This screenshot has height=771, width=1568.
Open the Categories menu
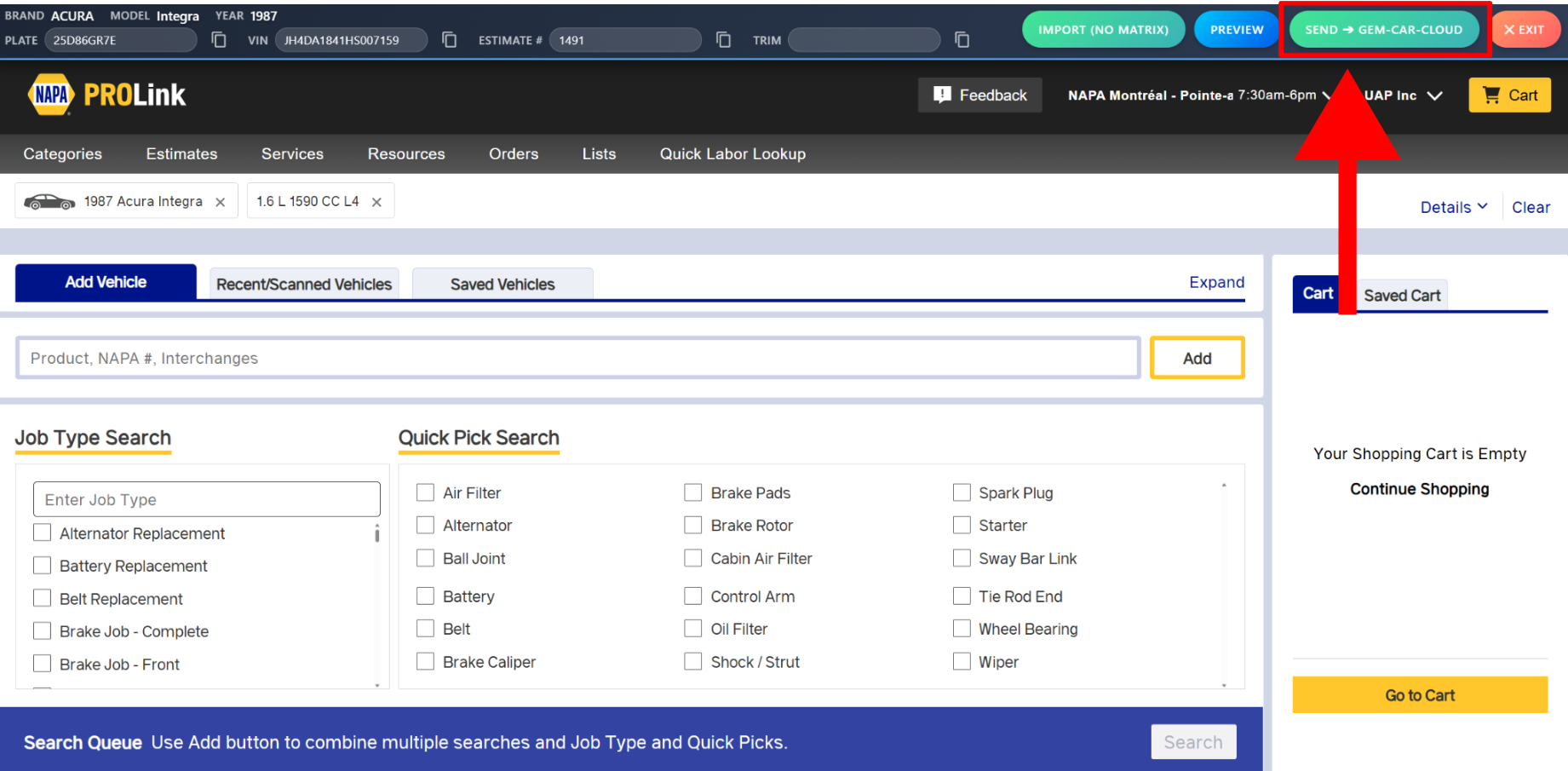click(63, 154)
